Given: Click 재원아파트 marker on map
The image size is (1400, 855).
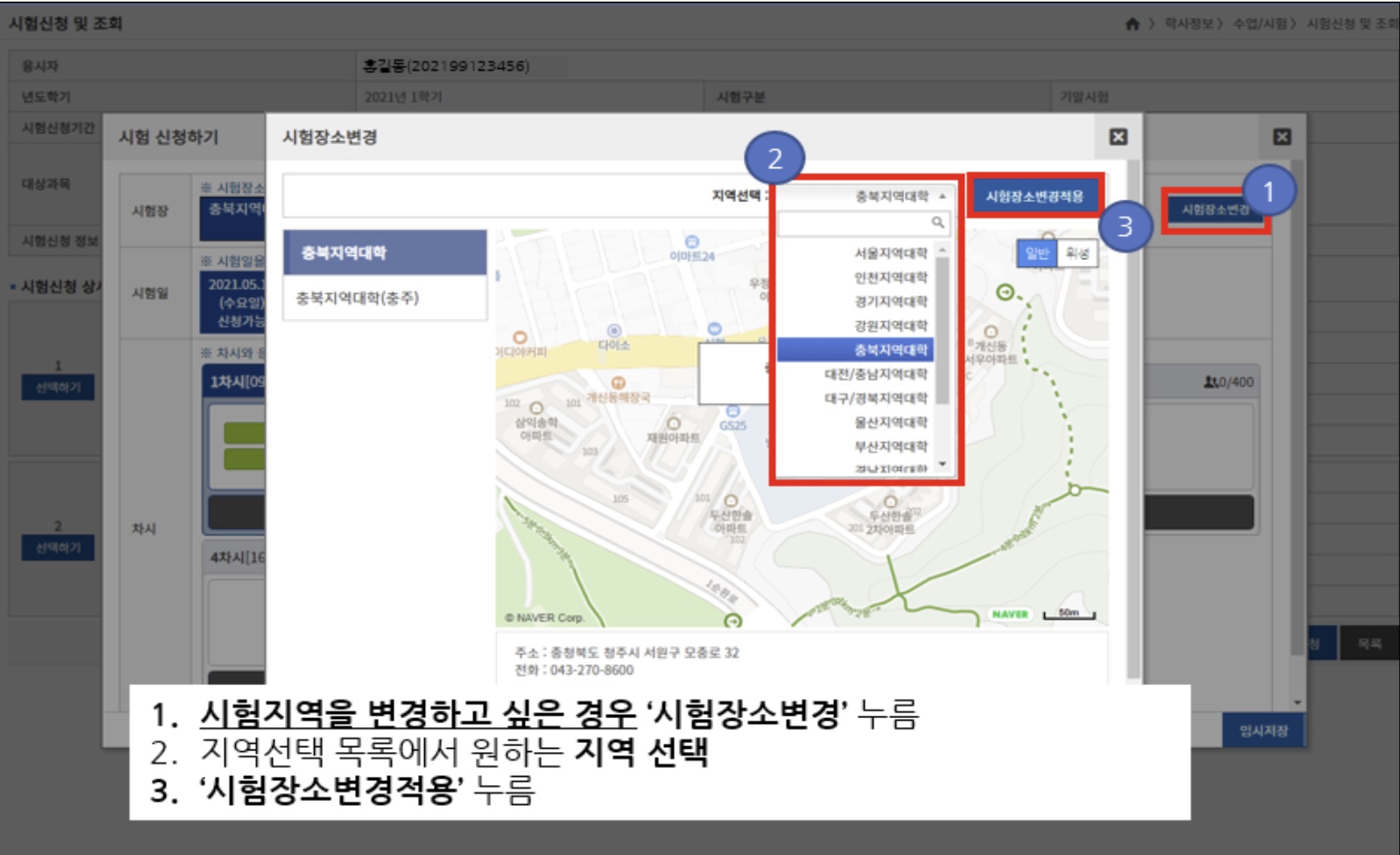Looking at the screenshot, I should tap(674, 423).
